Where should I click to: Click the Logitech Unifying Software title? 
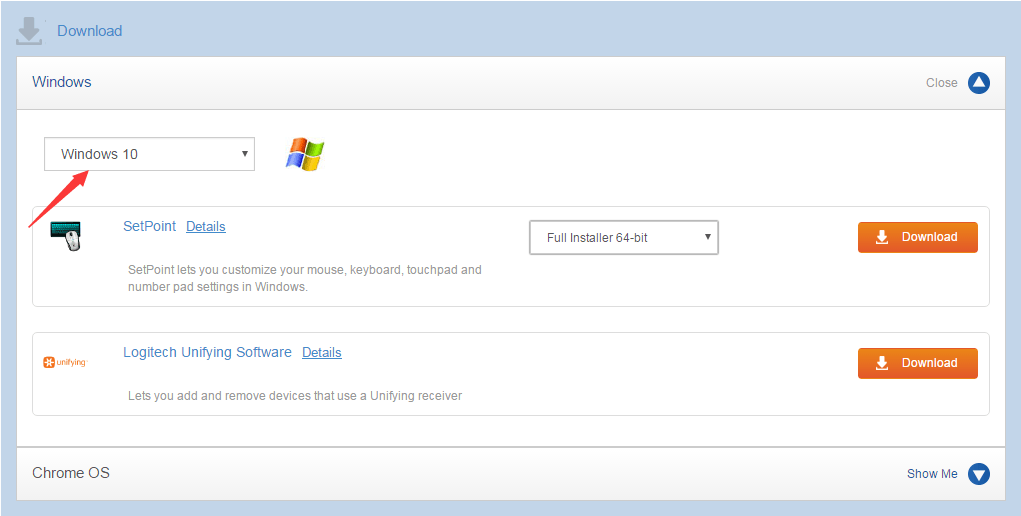point(207,352)
